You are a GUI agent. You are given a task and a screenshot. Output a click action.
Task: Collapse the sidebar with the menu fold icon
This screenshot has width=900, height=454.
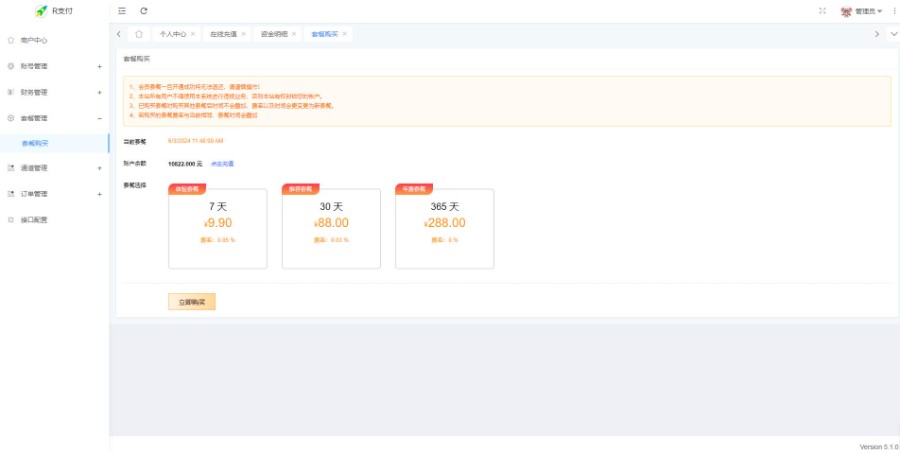point(122,11)
